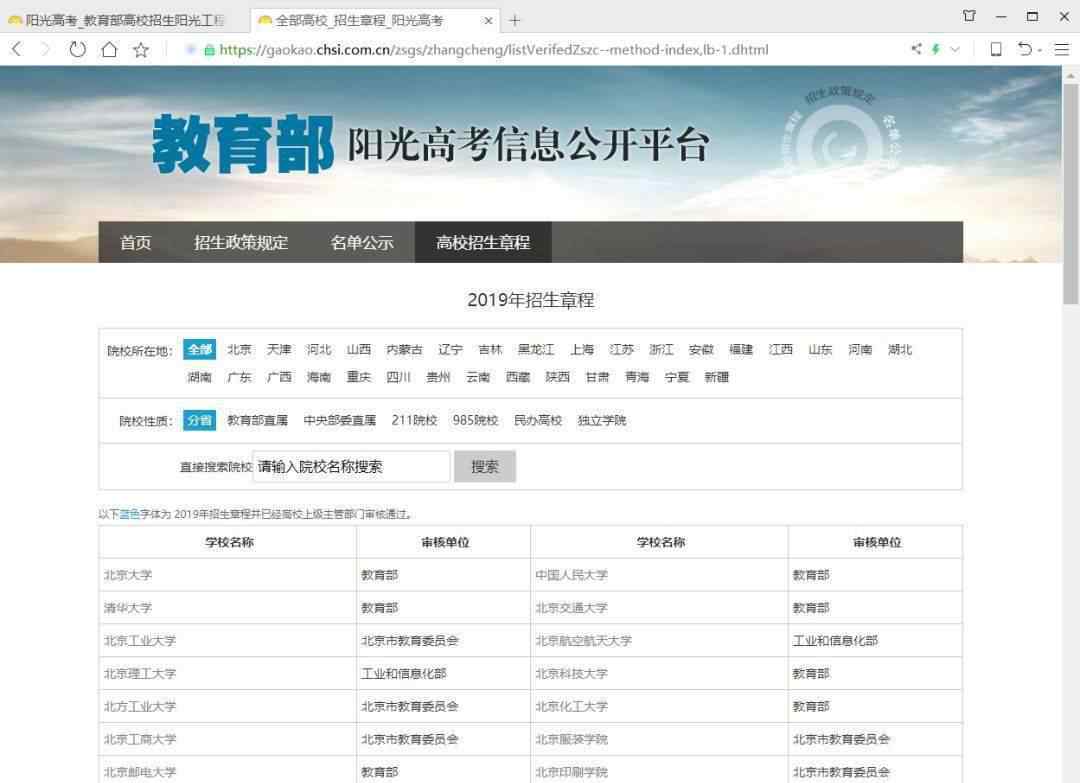Click the address bar URL field
Screen dimensions: 1080x783
point(493,50)
